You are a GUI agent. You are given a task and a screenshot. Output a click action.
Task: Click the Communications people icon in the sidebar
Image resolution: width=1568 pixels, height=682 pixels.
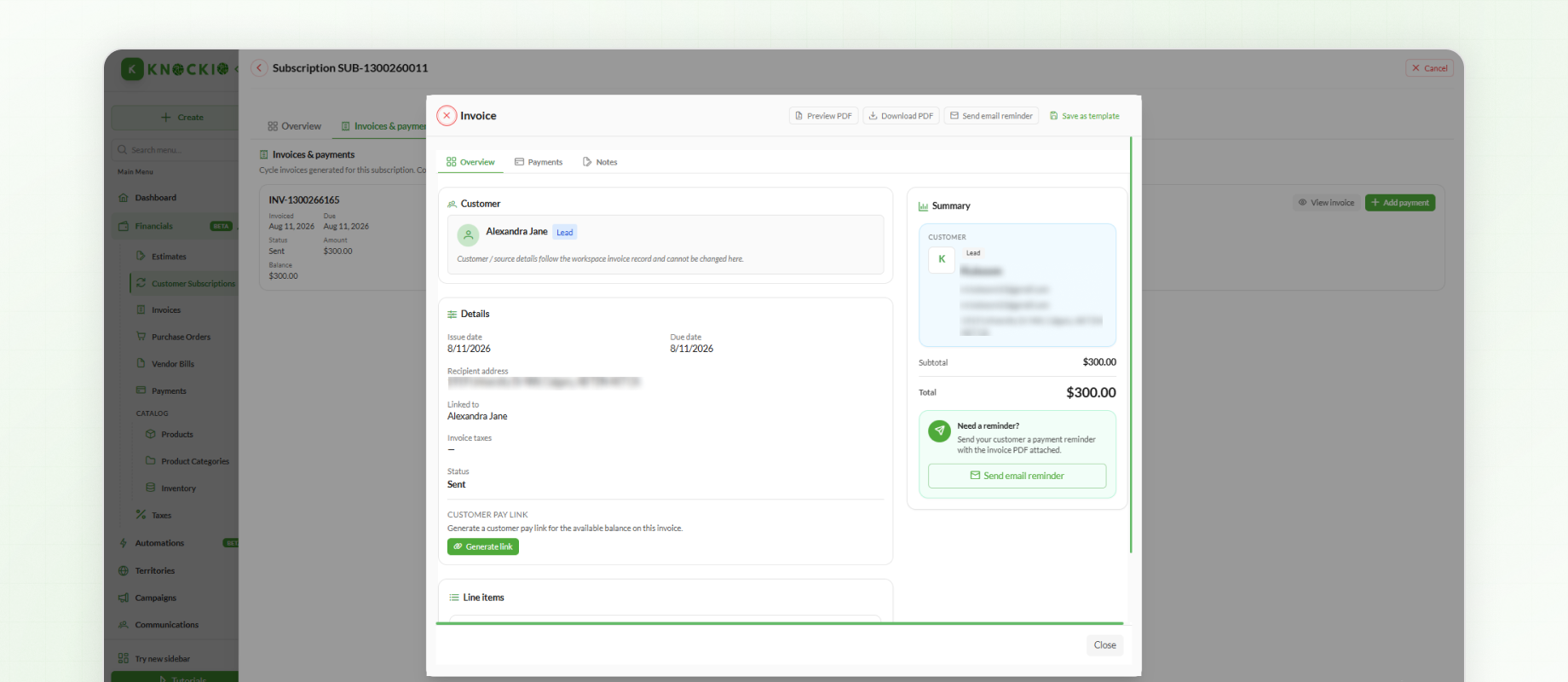124,625
